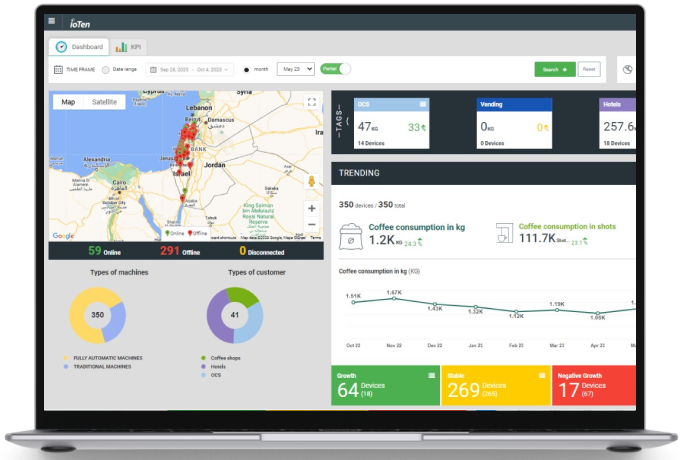Select the month radio button
Viewport: 682px width, 460px height.
click(247, 70)
